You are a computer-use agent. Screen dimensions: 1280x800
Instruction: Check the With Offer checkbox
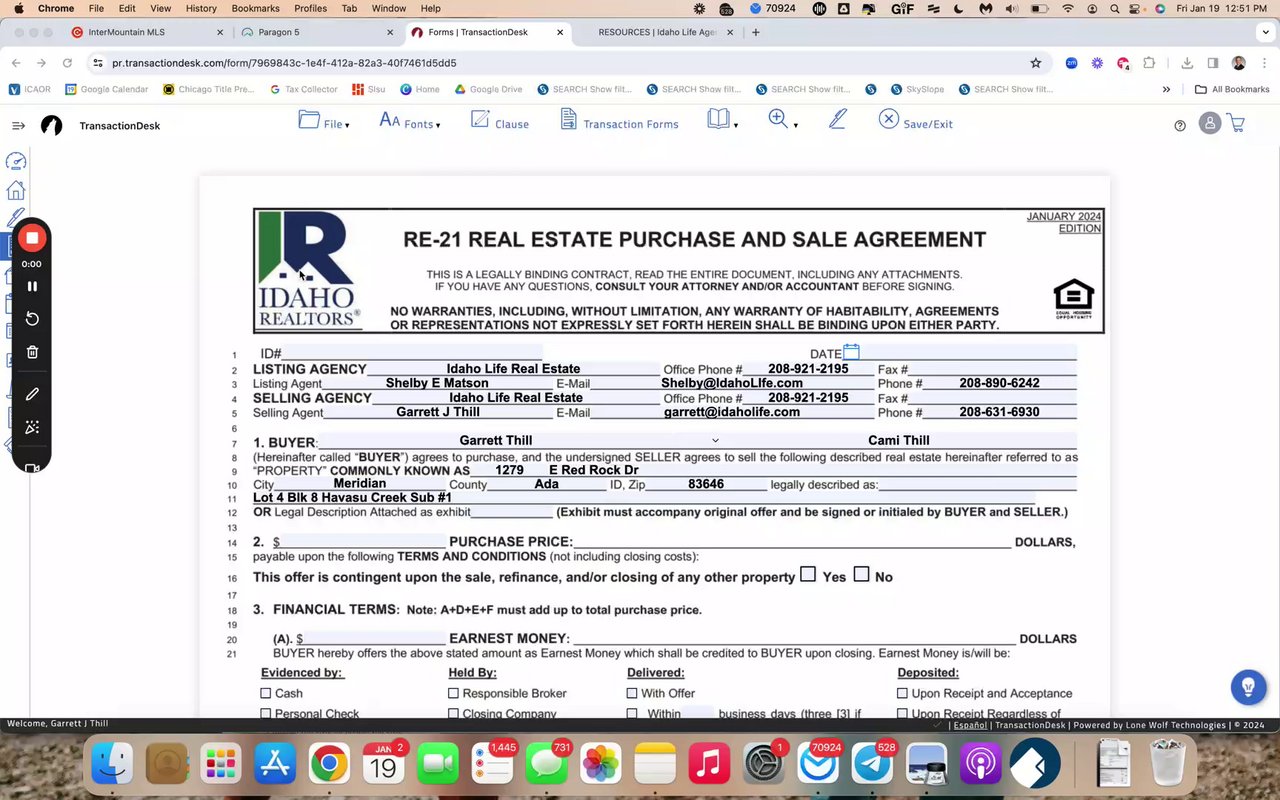(x=632, y=693)
